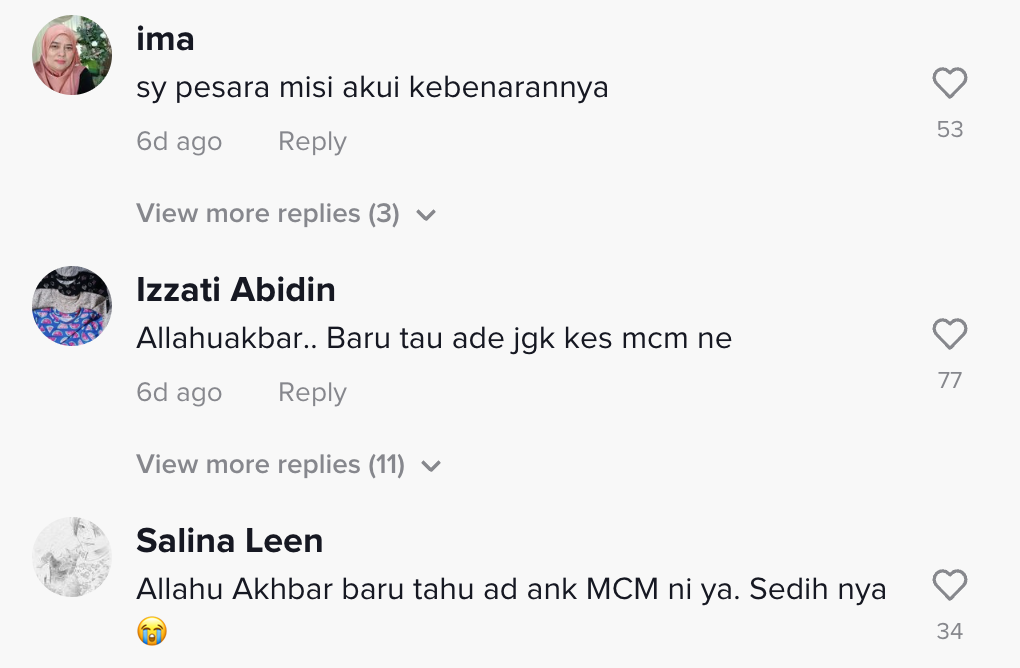Reply to ima's comment

312,142
